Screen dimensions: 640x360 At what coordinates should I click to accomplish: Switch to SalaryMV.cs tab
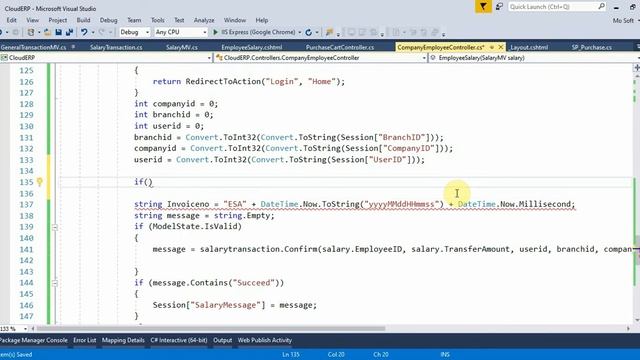click(182, 47)
